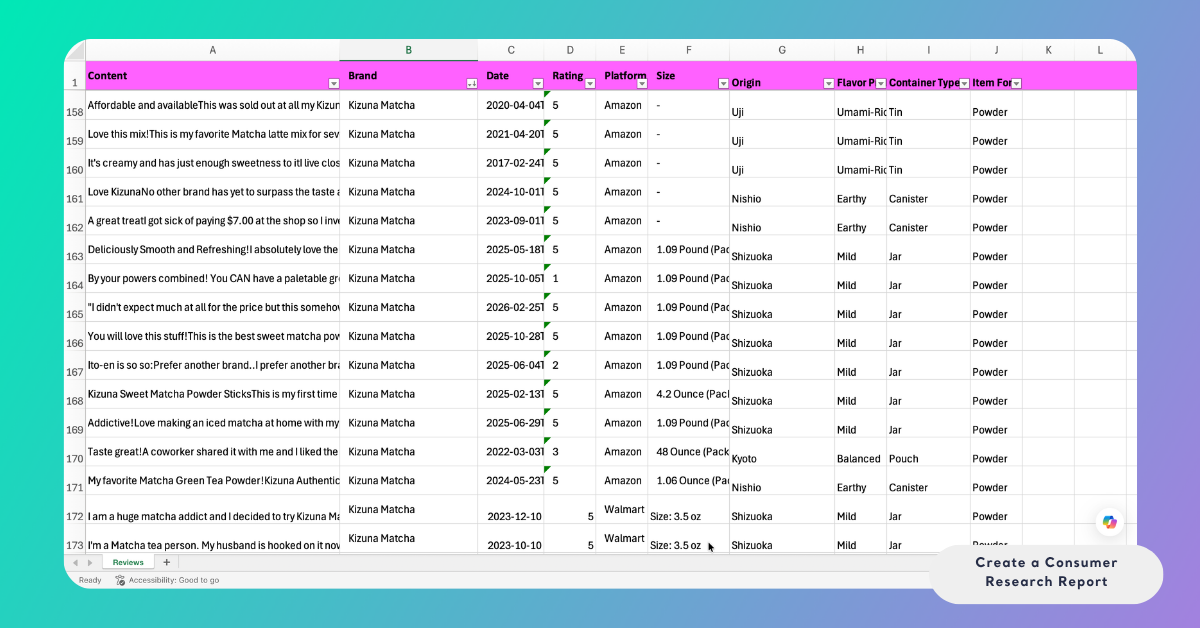The width and height of the screenshot is (1200, 628).
Task: Click cell 'Addictive!Love making an iced matcha'
Action: coord(212,423)
